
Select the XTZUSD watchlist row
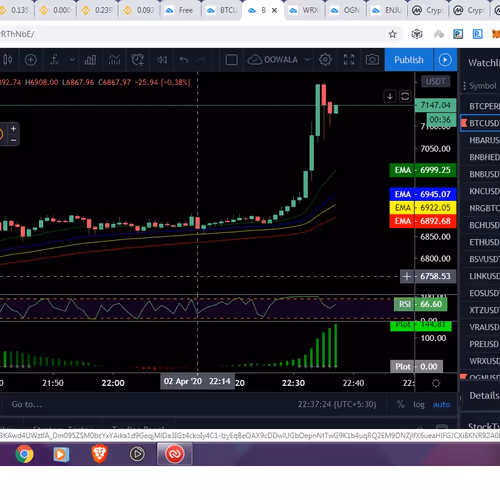481,310
